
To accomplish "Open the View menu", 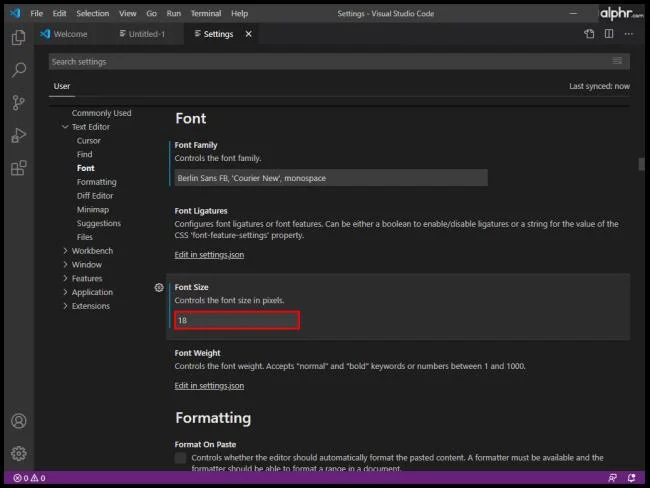I will (128, 13).
